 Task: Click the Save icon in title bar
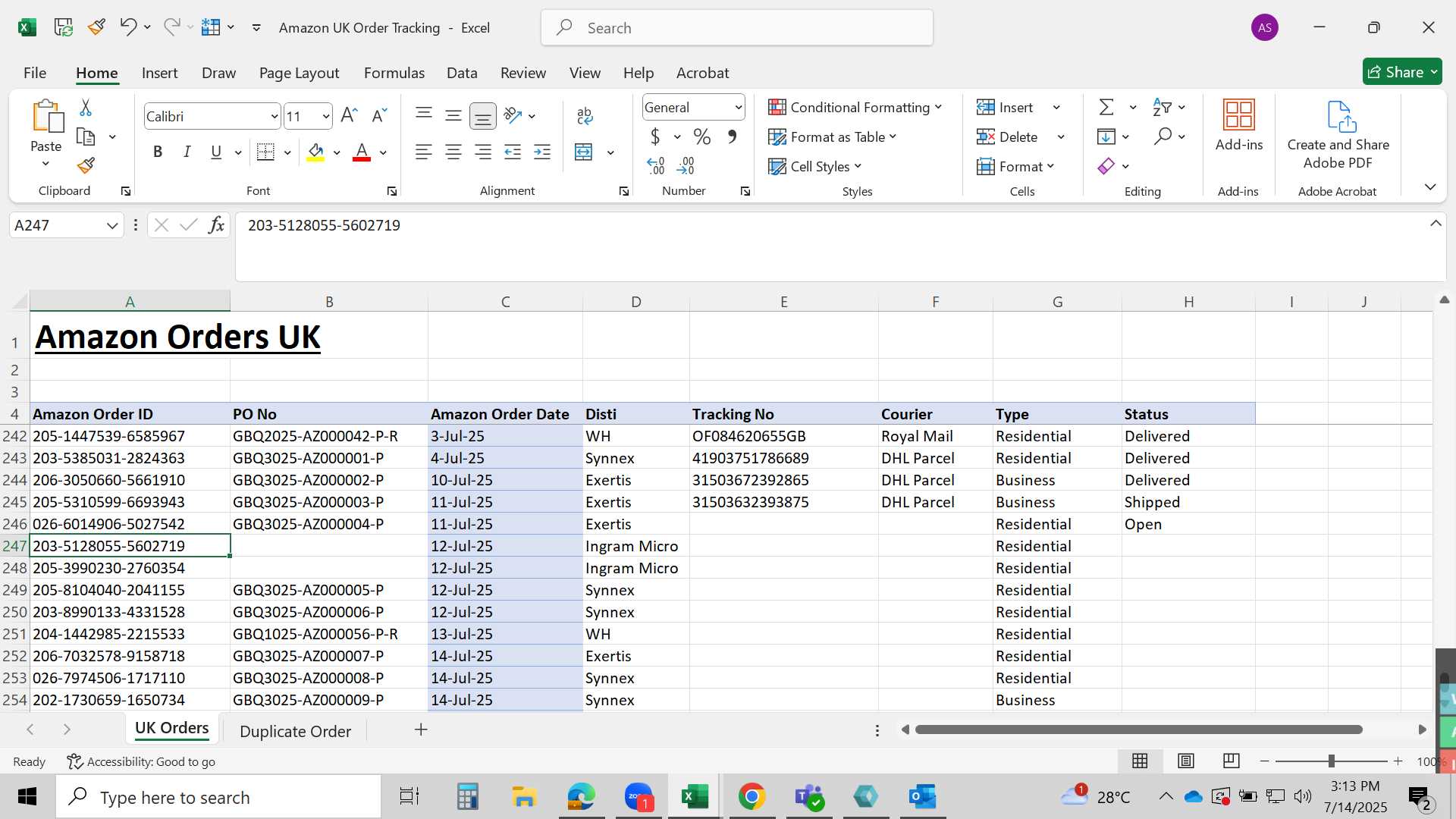64,27
